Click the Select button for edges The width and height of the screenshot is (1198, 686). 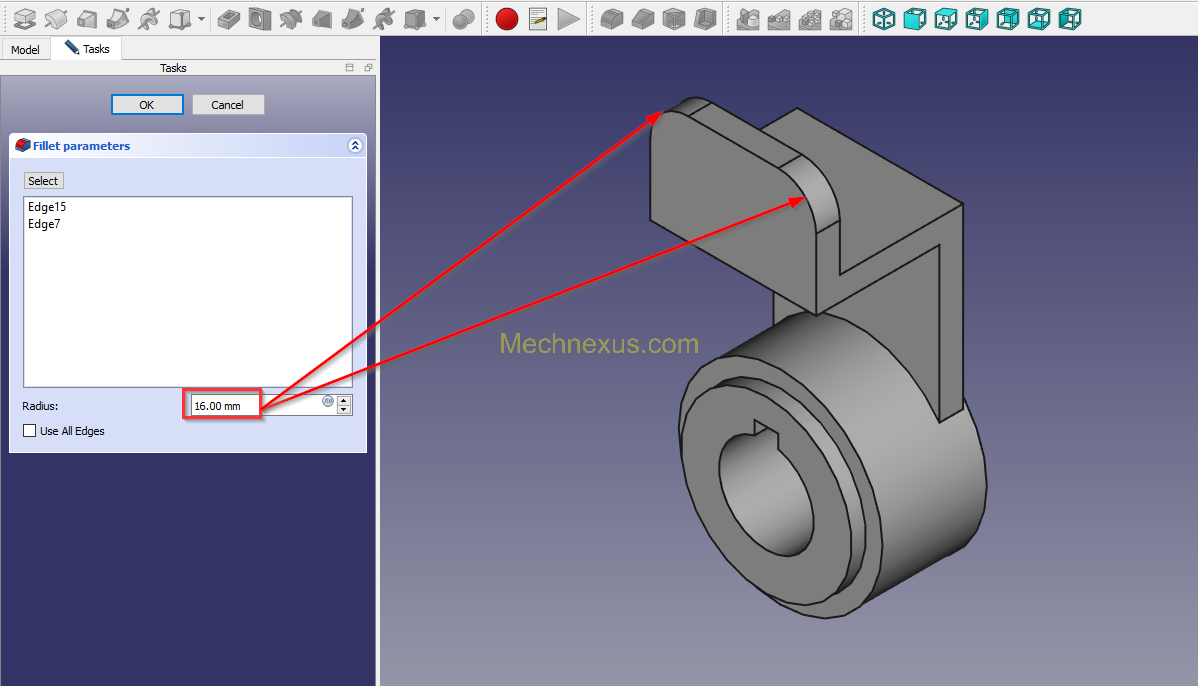click(x=43, y=181)
